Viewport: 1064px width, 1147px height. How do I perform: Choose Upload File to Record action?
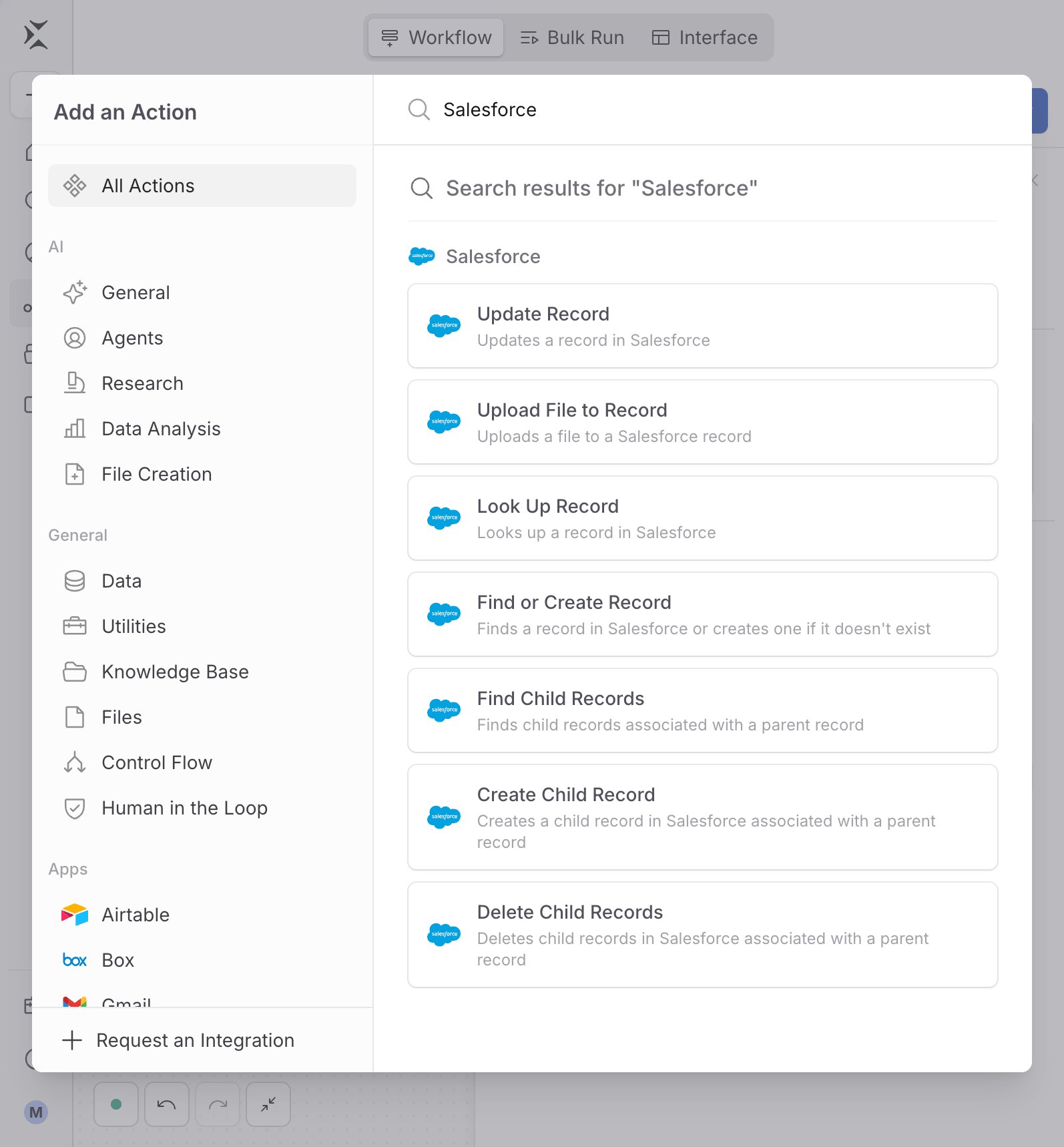pos(703,422)
